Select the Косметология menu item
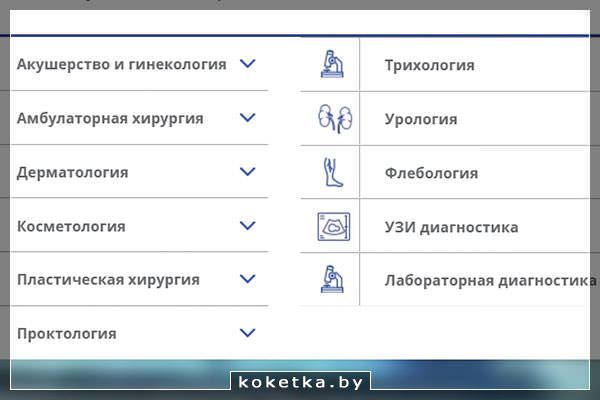 [71, 226]
